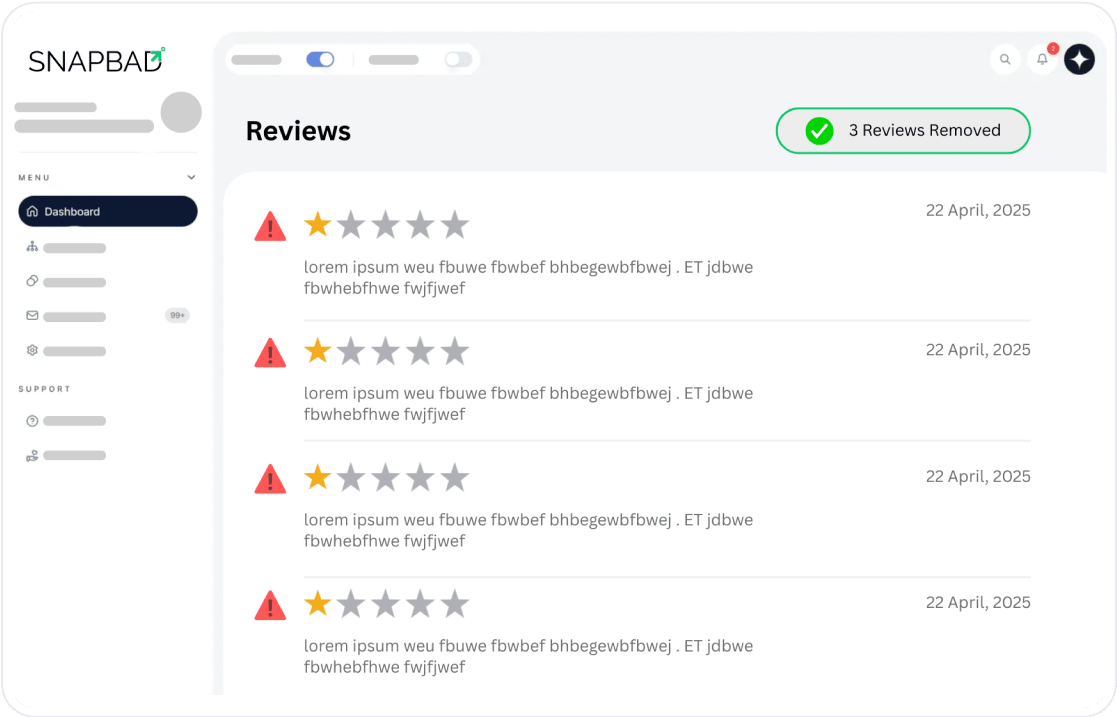Give the second review a five-star rating
This screenshot has height=717, width=1117.
pyautogui.click(x=456, y=350)
